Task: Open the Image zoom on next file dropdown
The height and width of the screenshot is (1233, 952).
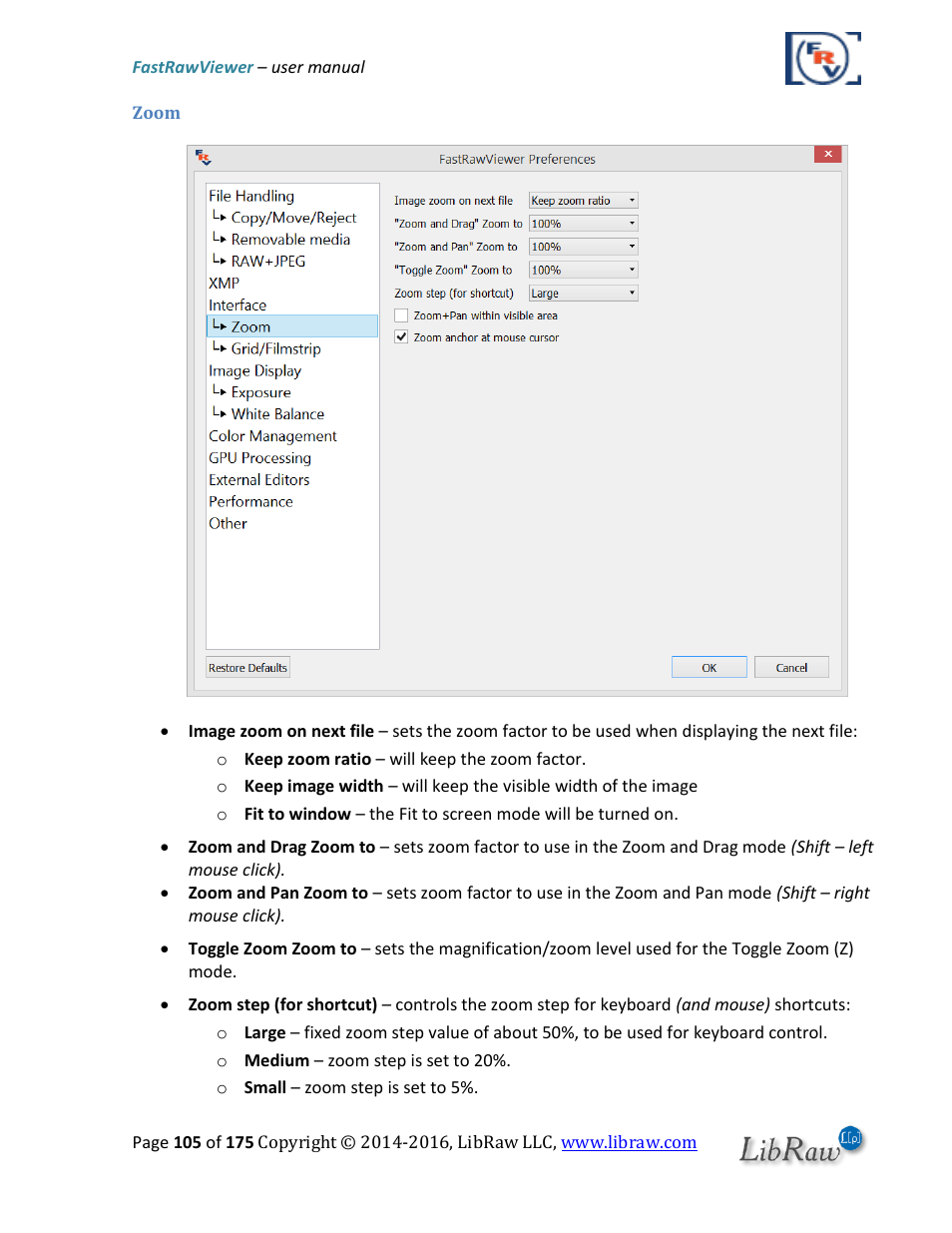Action: [x=583, y=201]
